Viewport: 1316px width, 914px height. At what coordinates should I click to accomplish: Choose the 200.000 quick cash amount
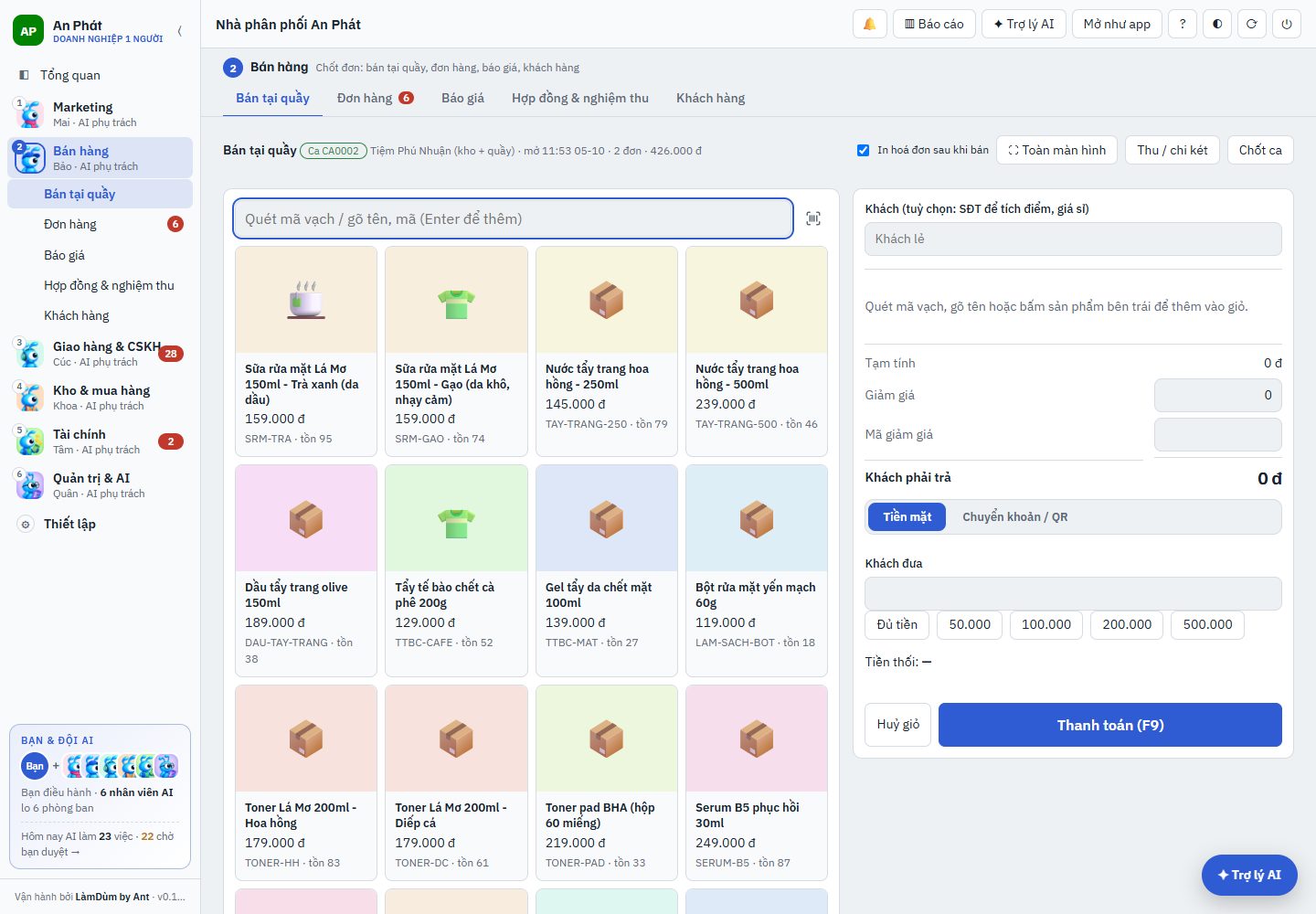1127,624
